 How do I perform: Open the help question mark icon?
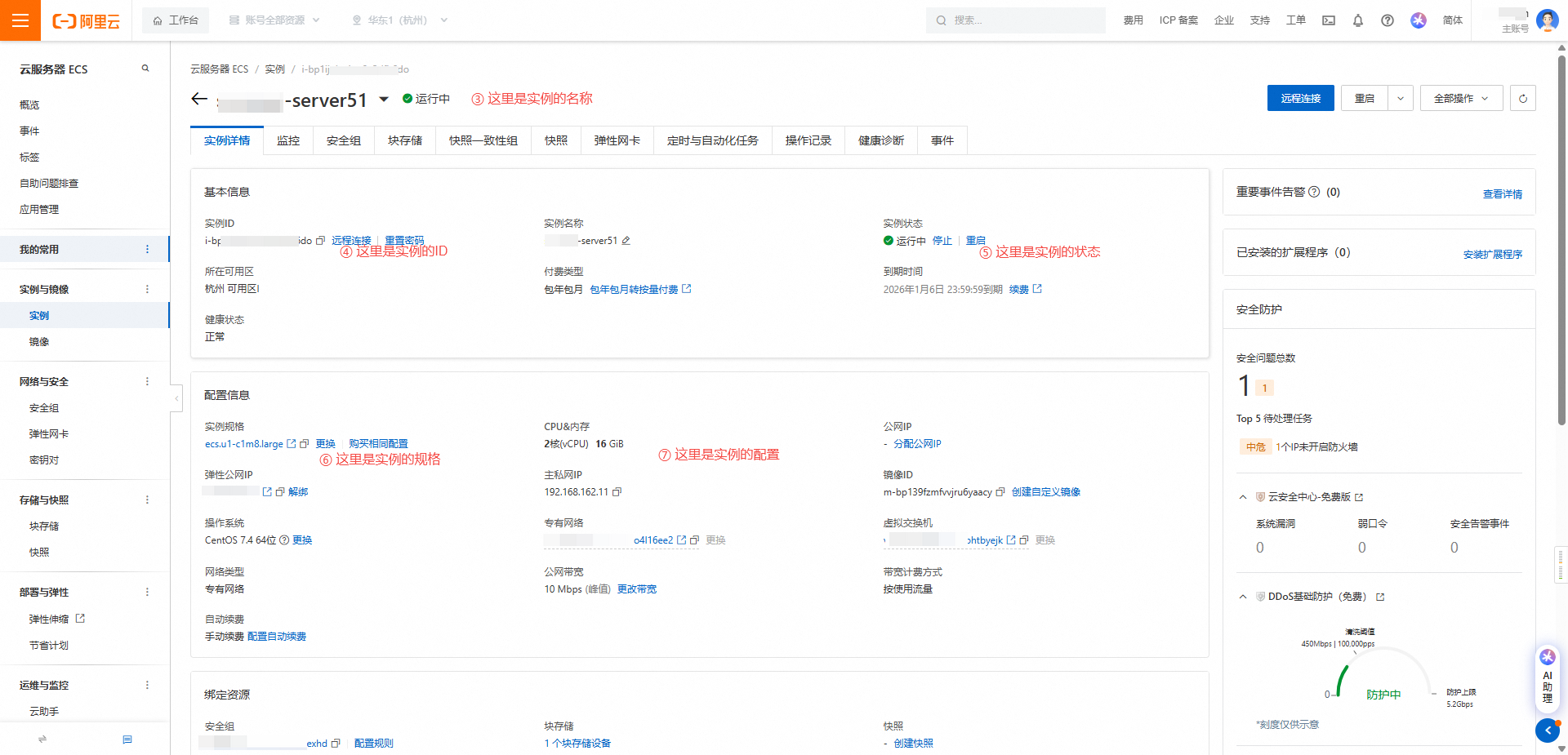tap(1388, 20)
